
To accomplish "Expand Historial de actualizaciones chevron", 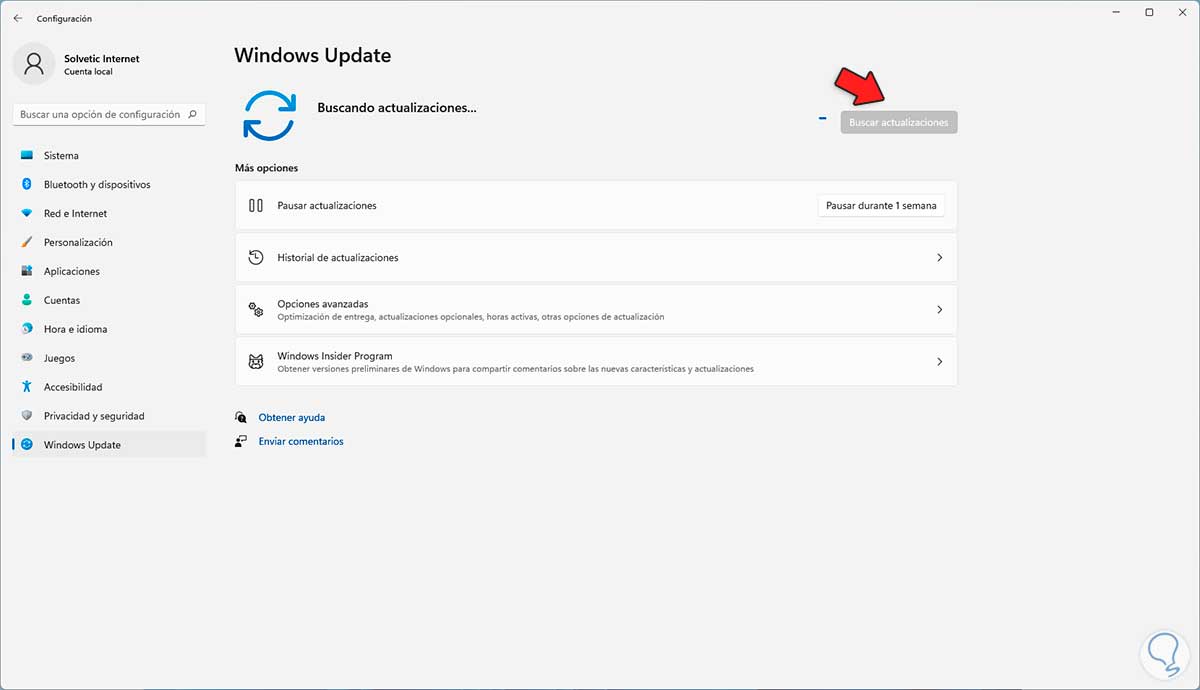I will click(939, 257).
